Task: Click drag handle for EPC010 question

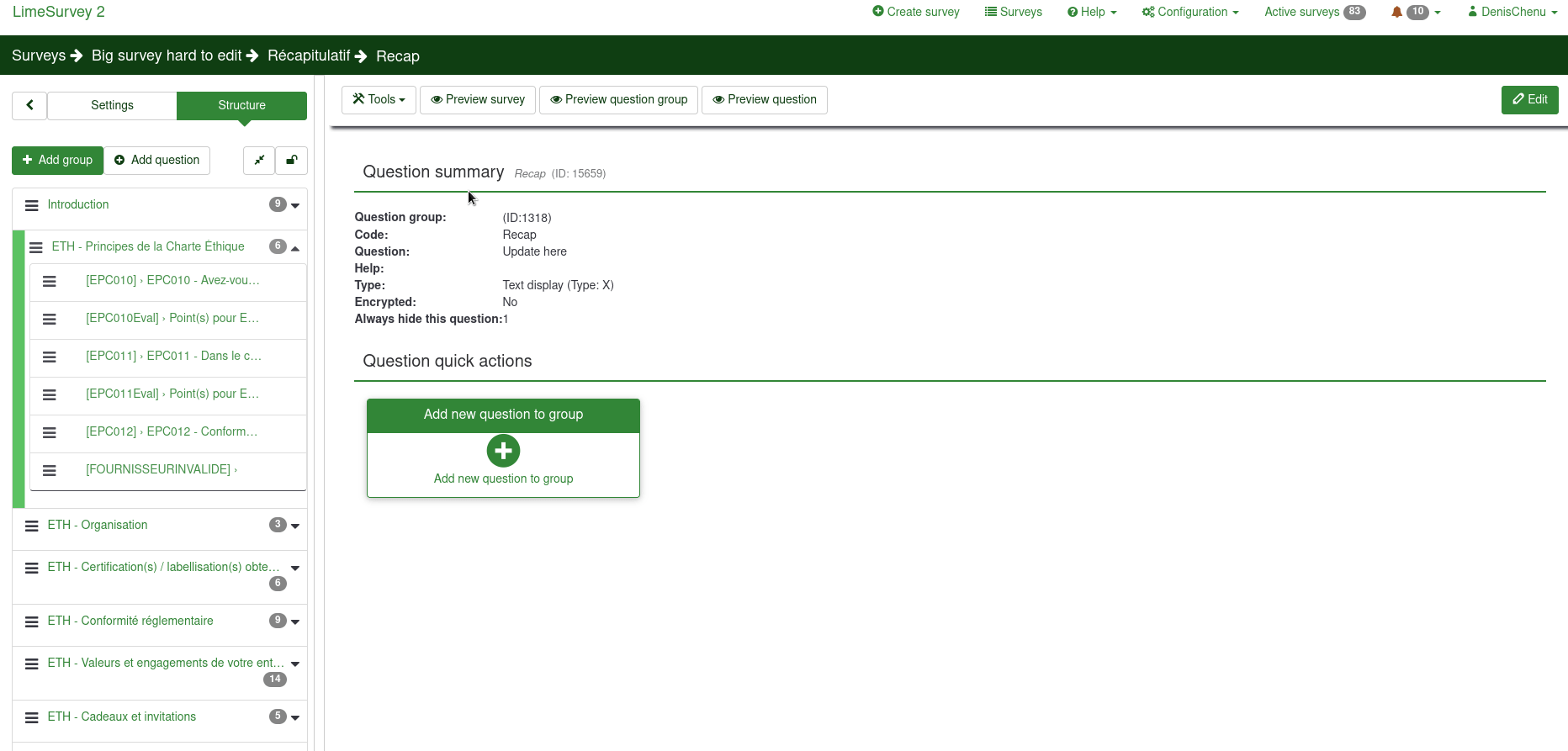Action: (50, 281)
